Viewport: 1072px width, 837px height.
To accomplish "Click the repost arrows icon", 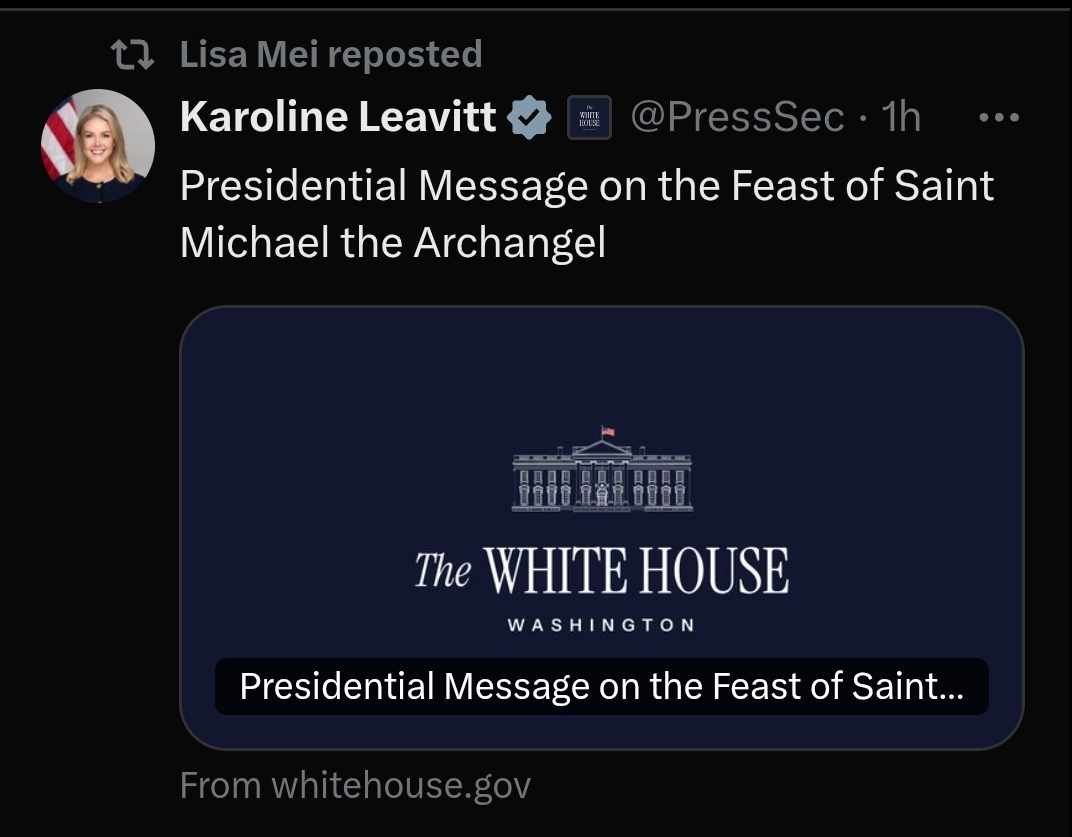I will tap(132, 56).
